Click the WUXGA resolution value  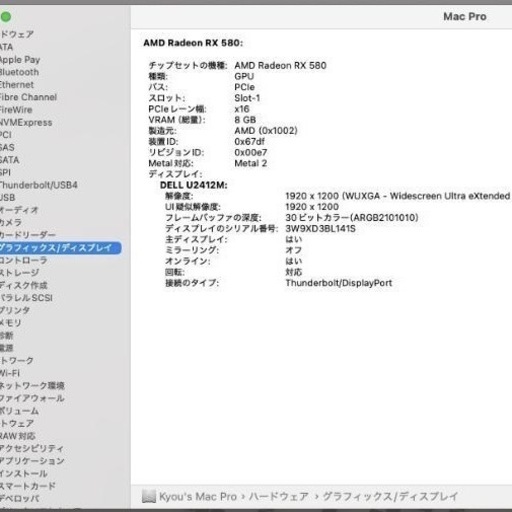tap(398, 196)
